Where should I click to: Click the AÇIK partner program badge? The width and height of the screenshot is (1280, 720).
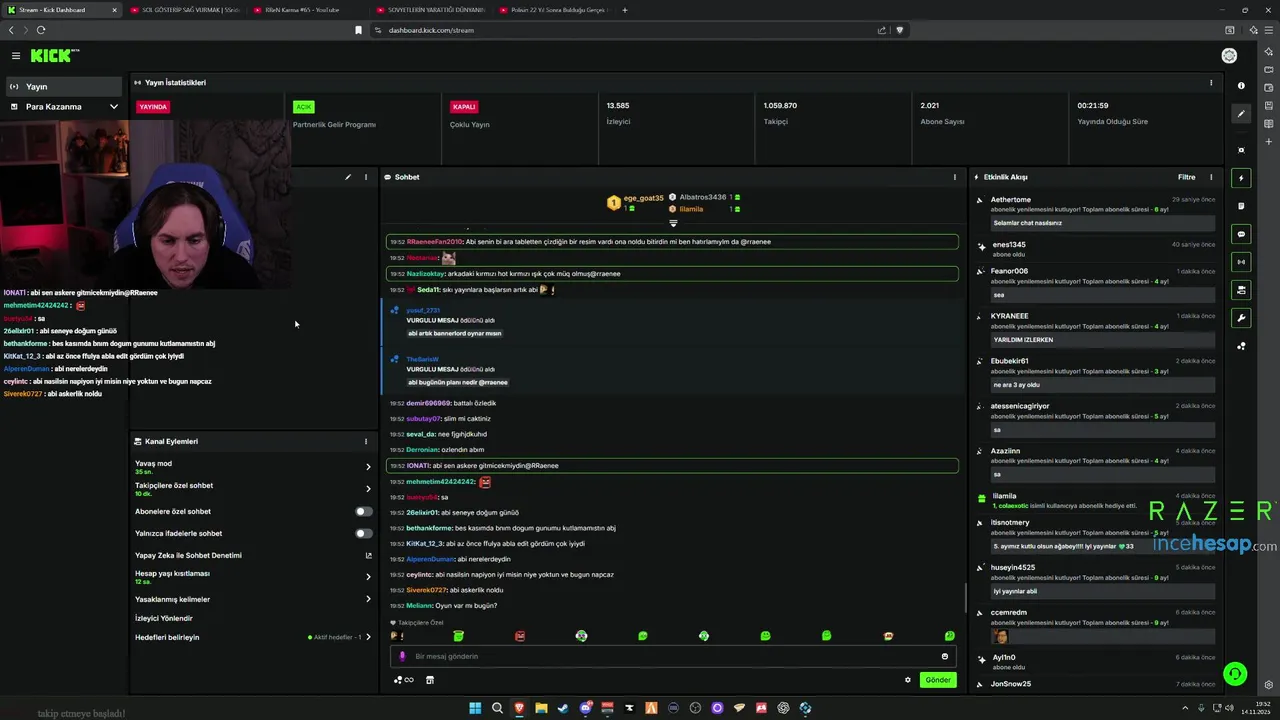[x=303, y=106]
